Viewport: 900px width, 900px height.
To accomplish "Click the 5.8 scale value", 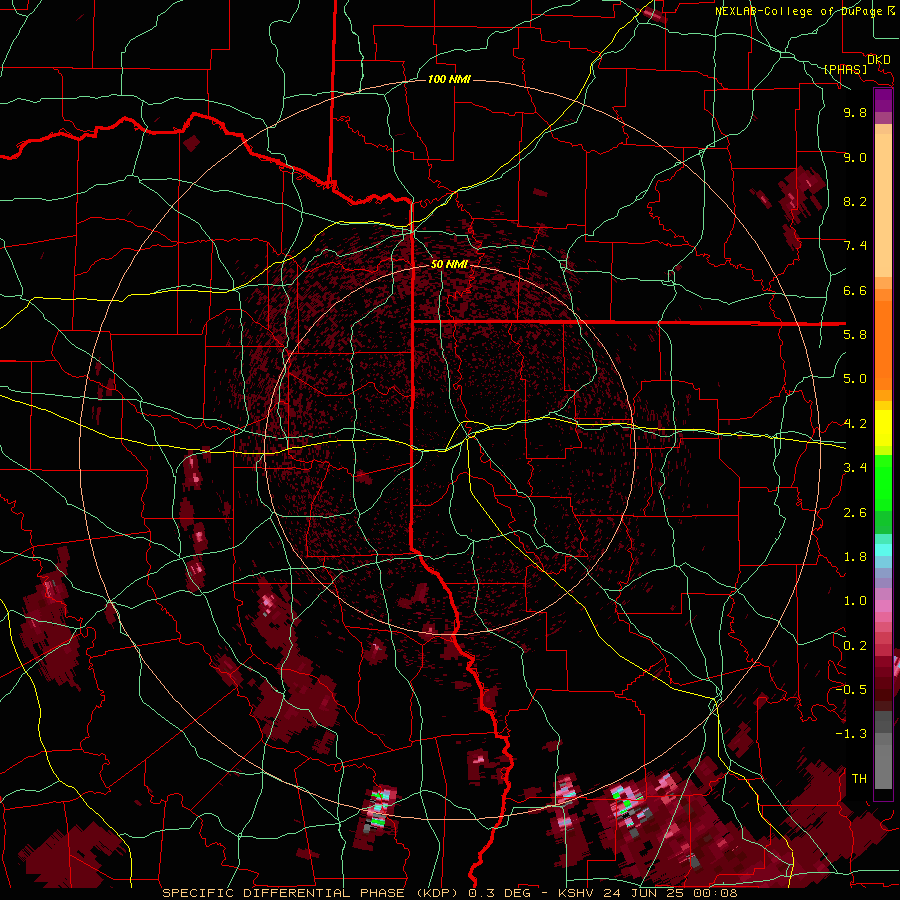I will [x=855, y=335].
